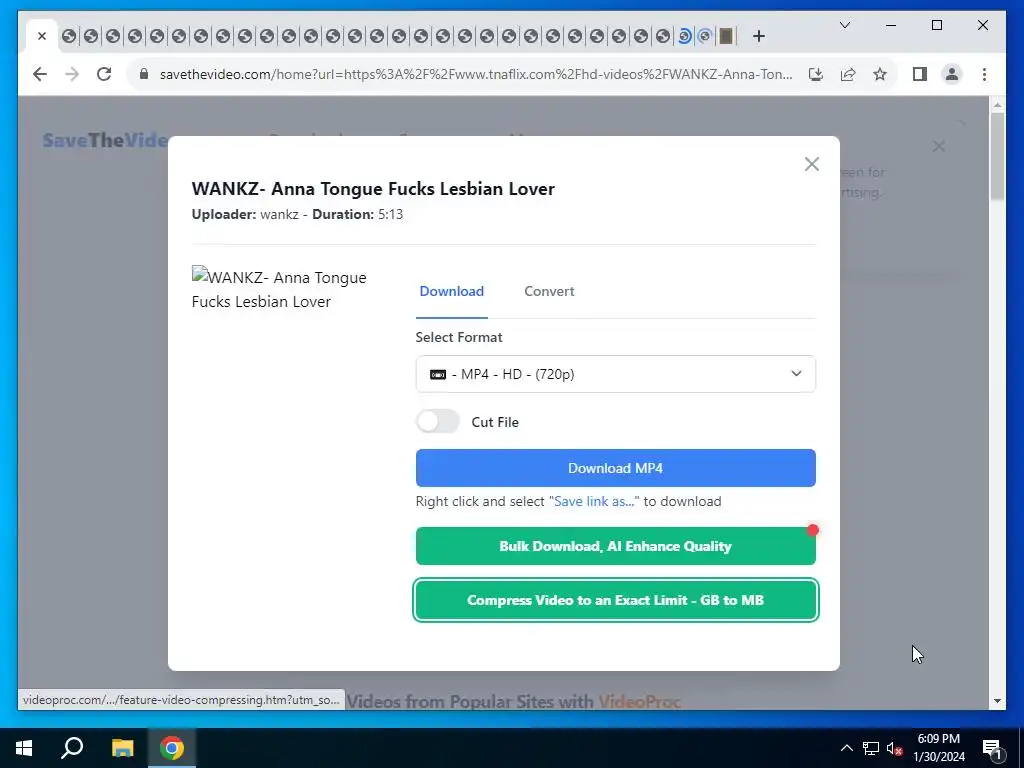Switch to the last brown-icon tab

pyautogui.click(x=726, y=37)
